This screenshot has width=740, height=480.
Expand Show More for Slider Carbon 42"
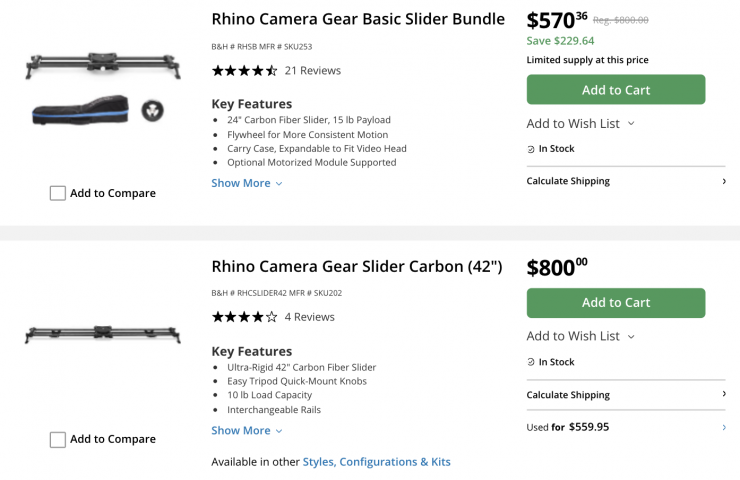[246, 430]
